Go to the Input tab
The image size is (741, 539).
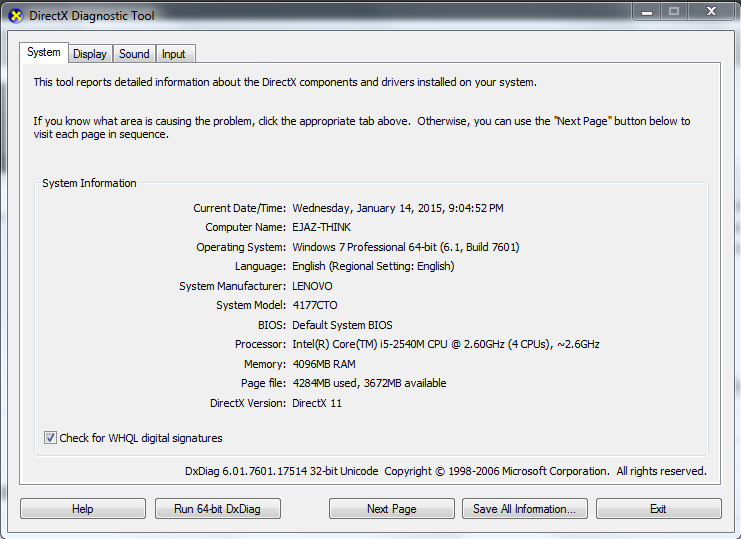pyautogui.click(x=174, y=54)
